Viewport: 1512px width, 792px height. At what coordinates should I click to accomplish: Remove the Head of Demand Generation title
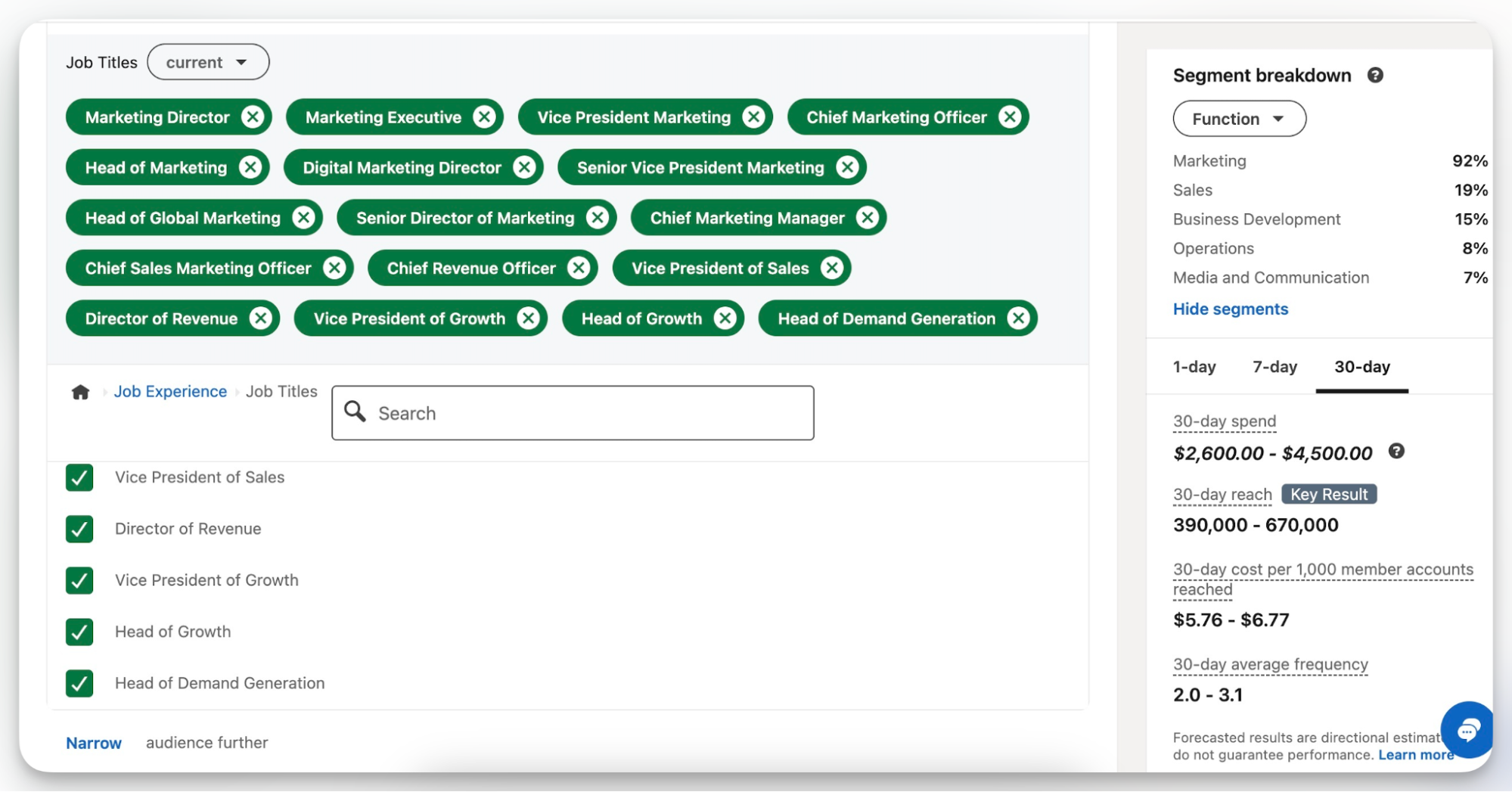click(1017, 318)
